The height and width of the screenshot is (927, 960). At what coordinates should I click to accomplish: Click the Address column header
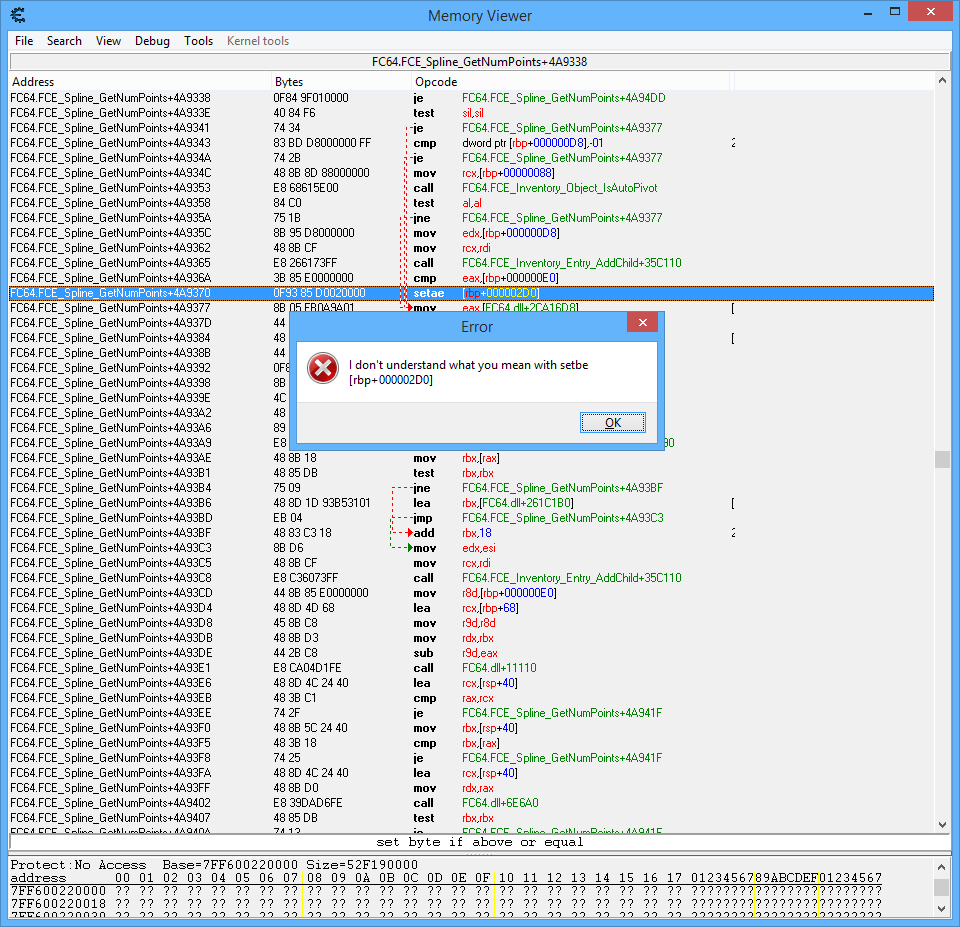(140, 81)
